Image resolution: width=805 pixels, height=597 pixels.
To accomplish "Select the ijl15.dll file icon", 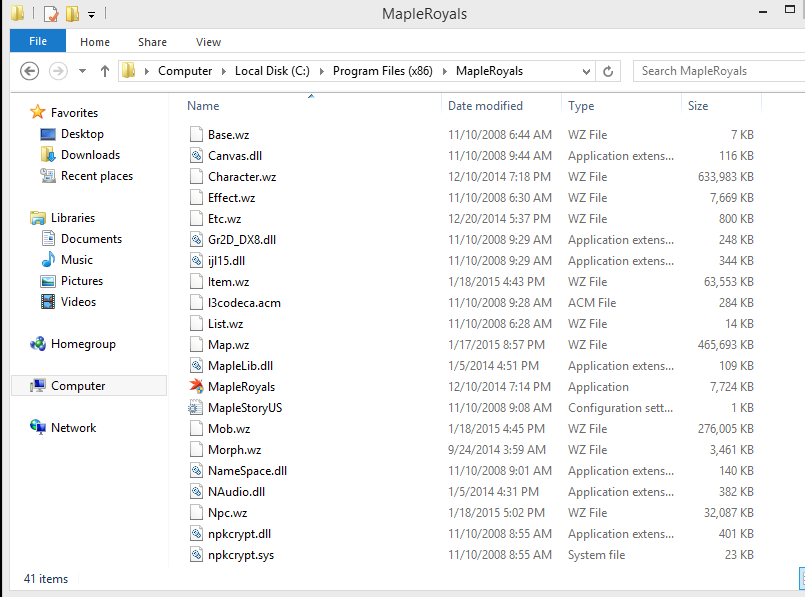I will coord(196,261).
